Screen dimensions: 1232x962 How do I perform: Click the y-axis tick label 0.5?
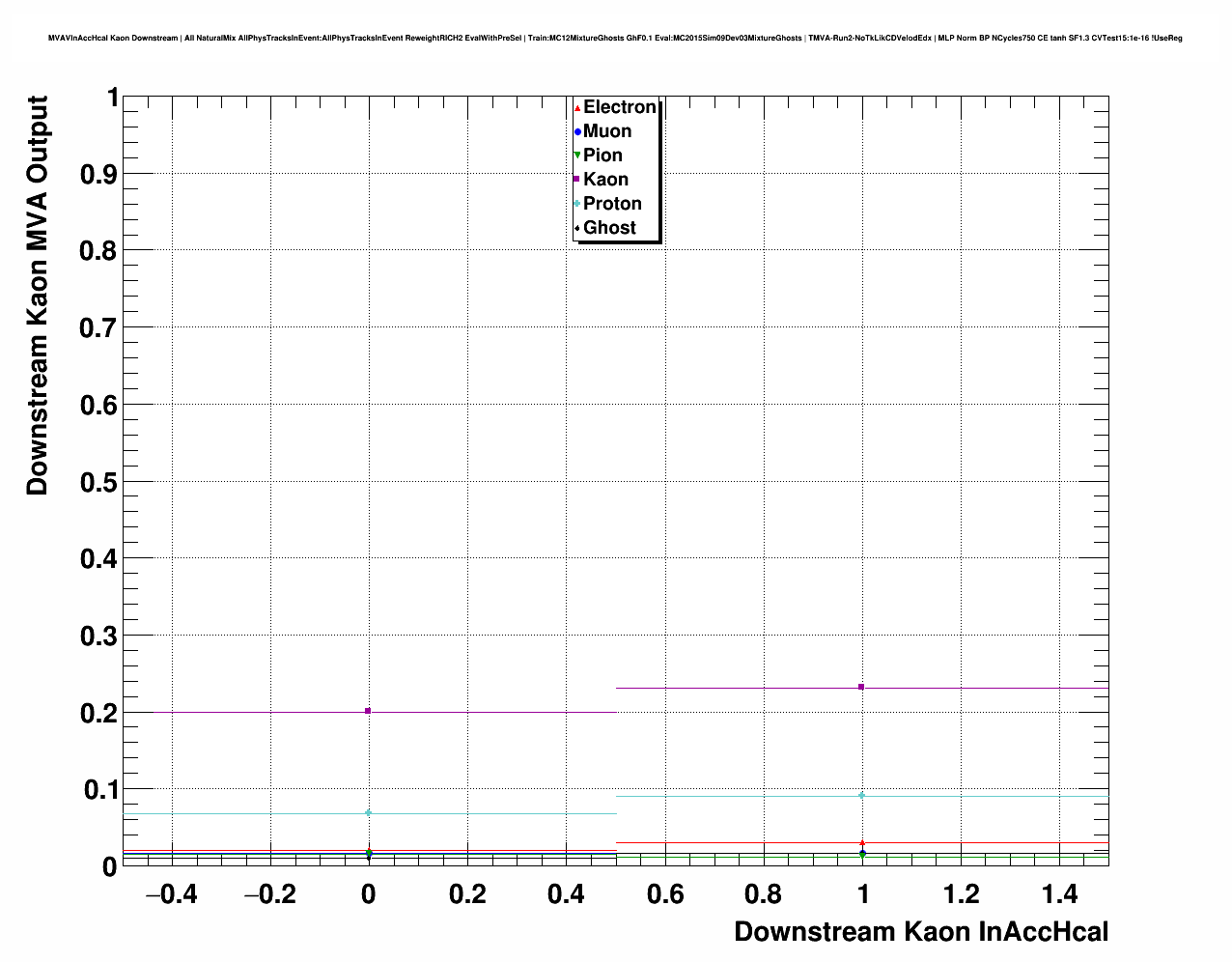click(x=100, y=482)
